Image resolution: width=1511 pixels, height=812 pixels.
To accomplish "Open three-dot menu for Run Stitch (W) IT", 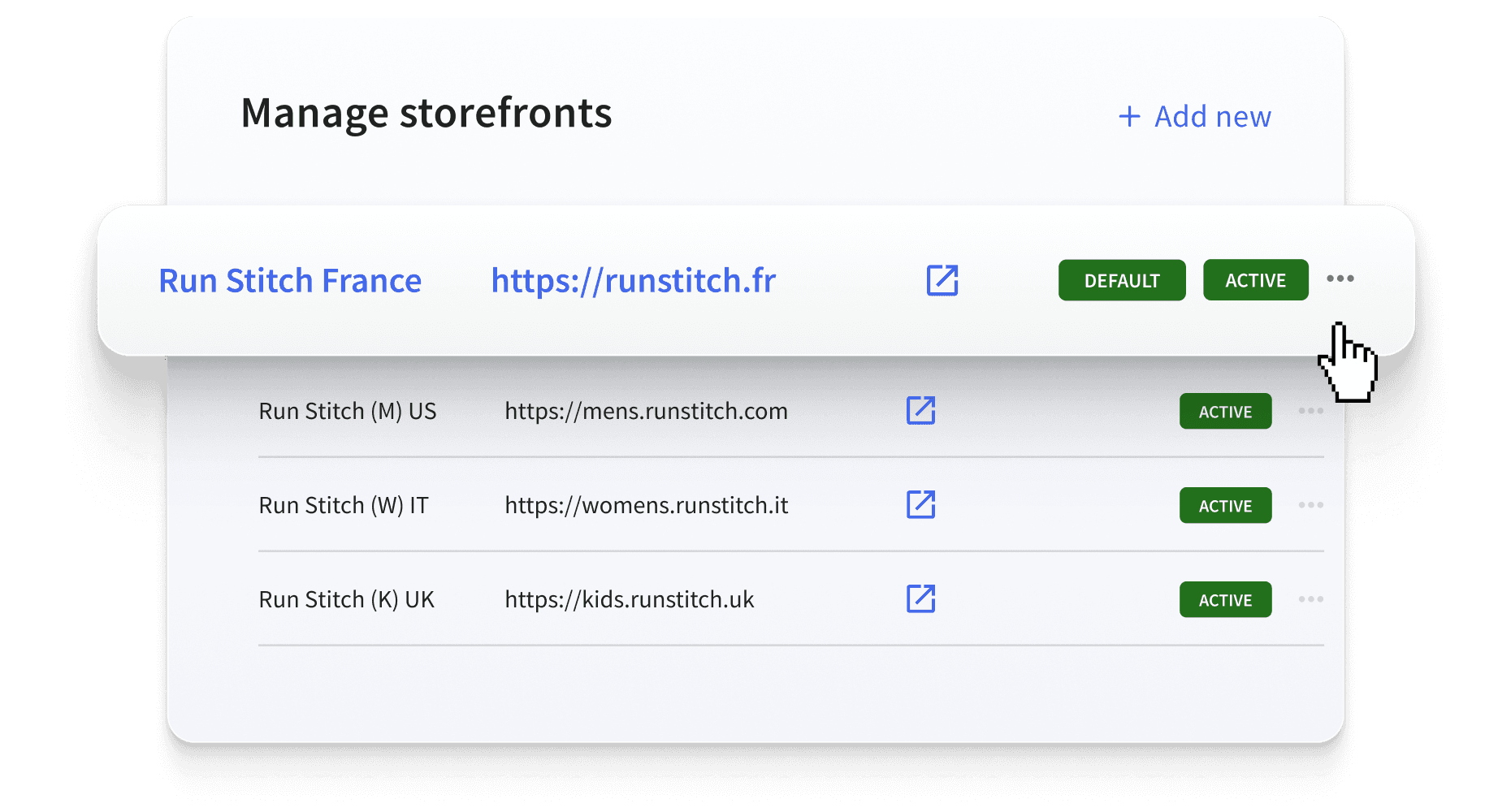I will point(1310,505).
